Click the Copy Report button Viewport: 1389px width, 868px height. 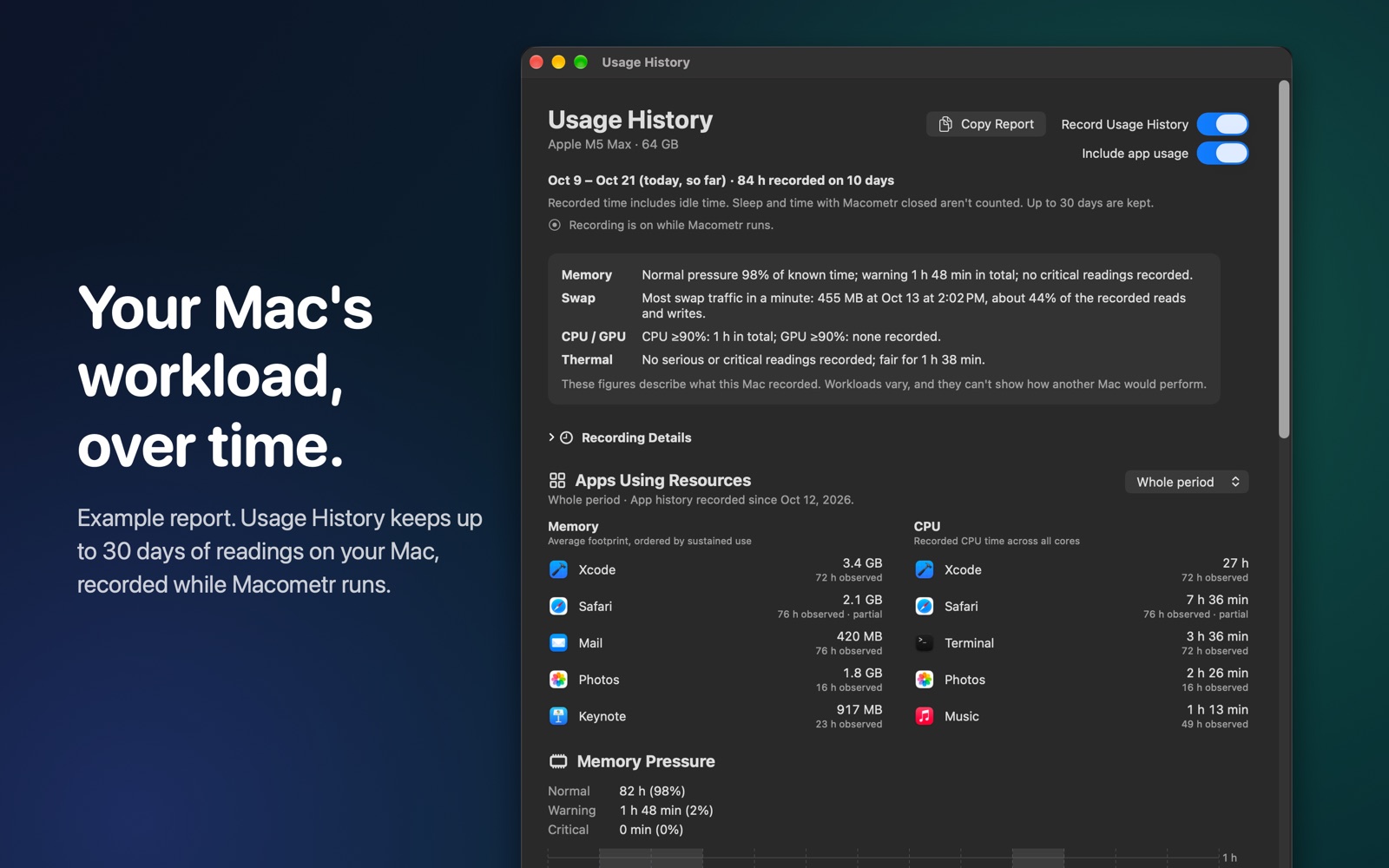(x=986, y=124)
